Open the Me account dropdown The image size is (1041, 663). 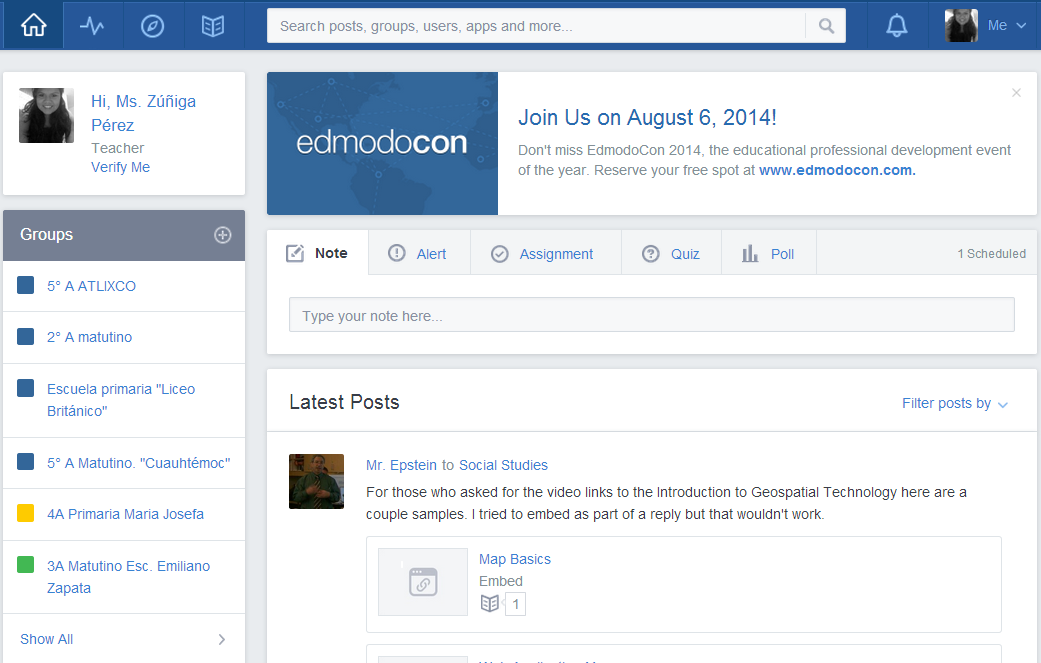coord(1006,25)
